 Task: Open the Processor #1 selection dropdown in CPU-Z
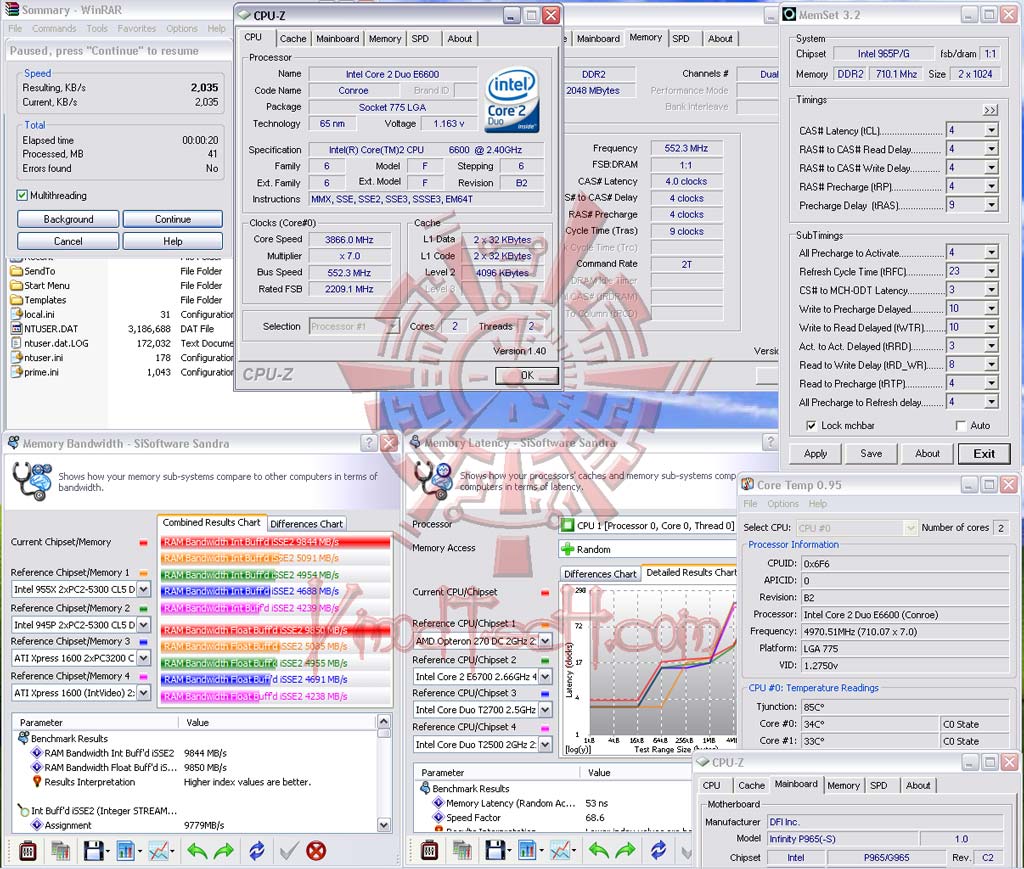point(392,326)
